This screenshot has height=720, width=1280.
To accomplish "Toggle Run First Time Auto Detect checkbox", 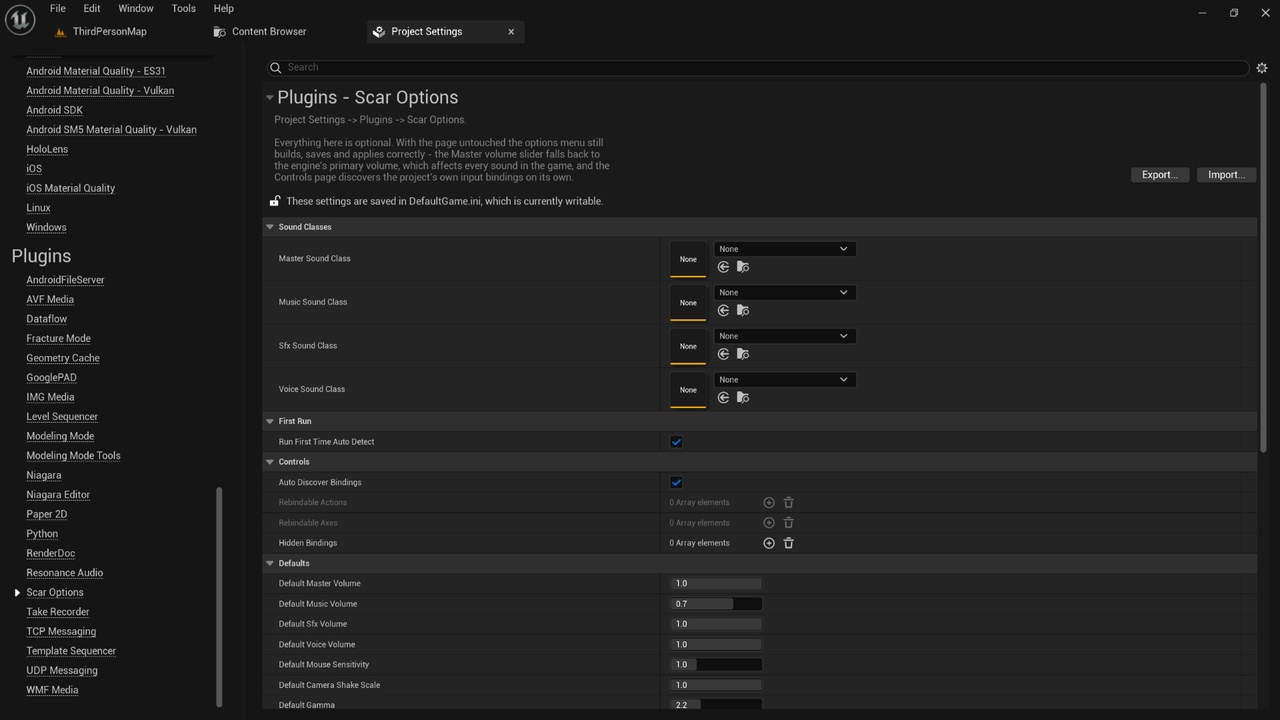I will point(676,442).
